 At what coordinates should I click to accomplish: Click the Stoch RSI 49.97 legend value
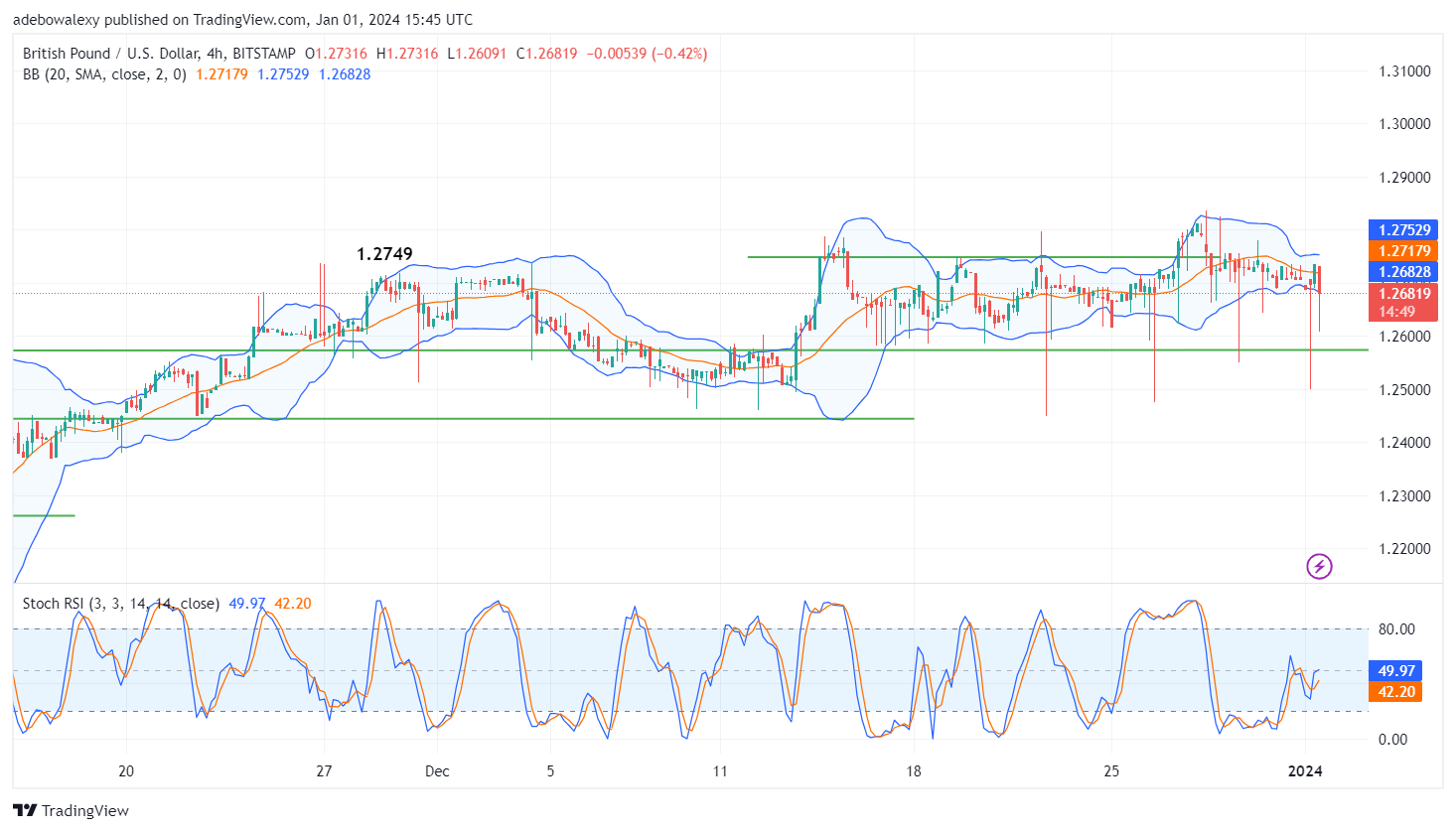(247, 604)
